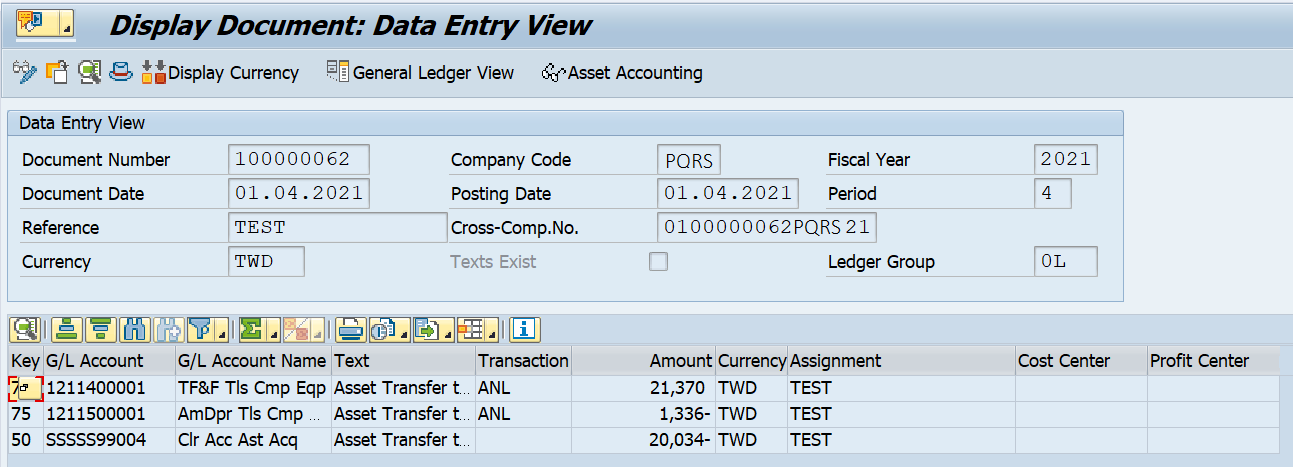
Task: Expand the Views dropdown arrow
Action: point(403,330)
